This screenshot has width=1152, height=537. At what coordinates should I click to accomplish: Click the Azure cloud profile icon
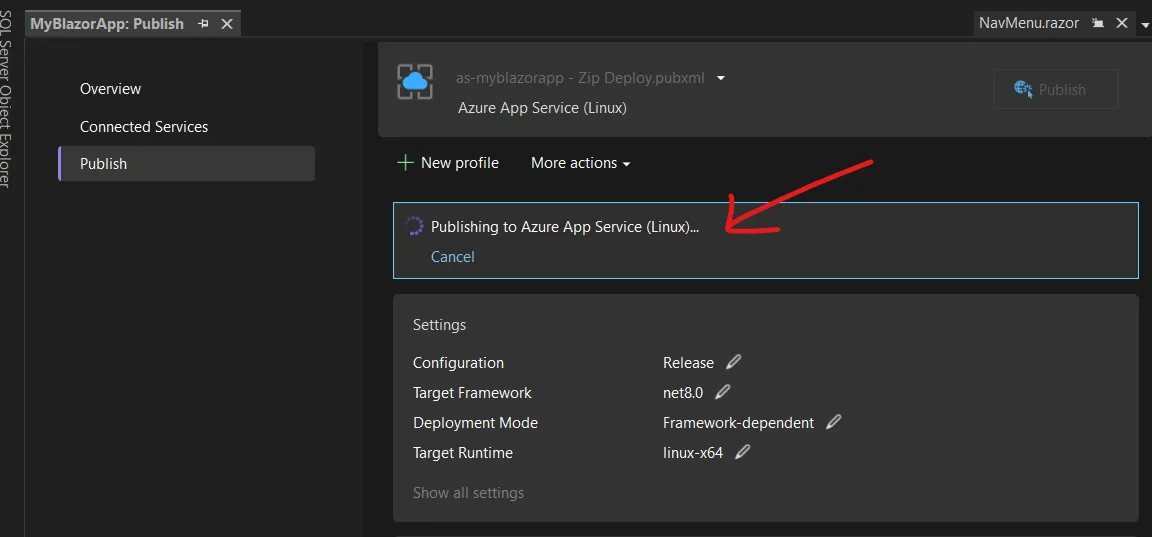[x=415, y=81]
